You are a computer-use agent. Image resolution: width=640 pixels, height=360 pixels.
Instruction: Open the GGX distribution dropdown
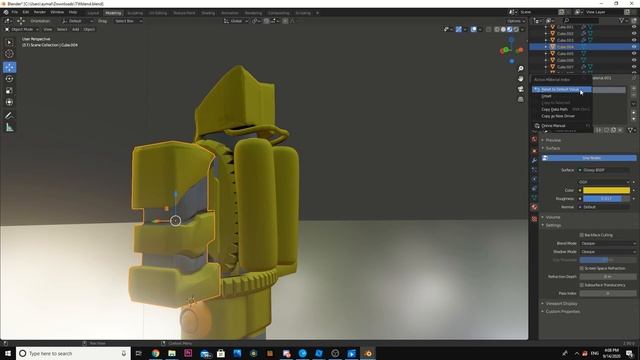604,182
